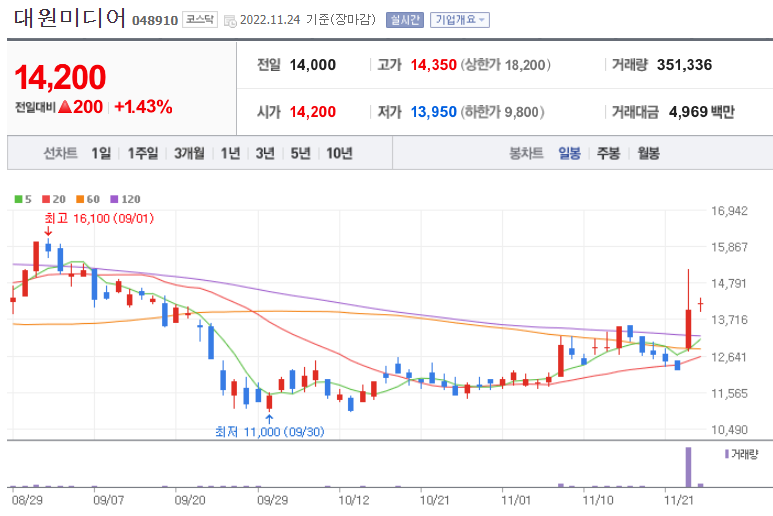Click the volume value 351,336
The width and height of the screenshot is (773, 516).
pyautogui.click(x=684, y=65)
